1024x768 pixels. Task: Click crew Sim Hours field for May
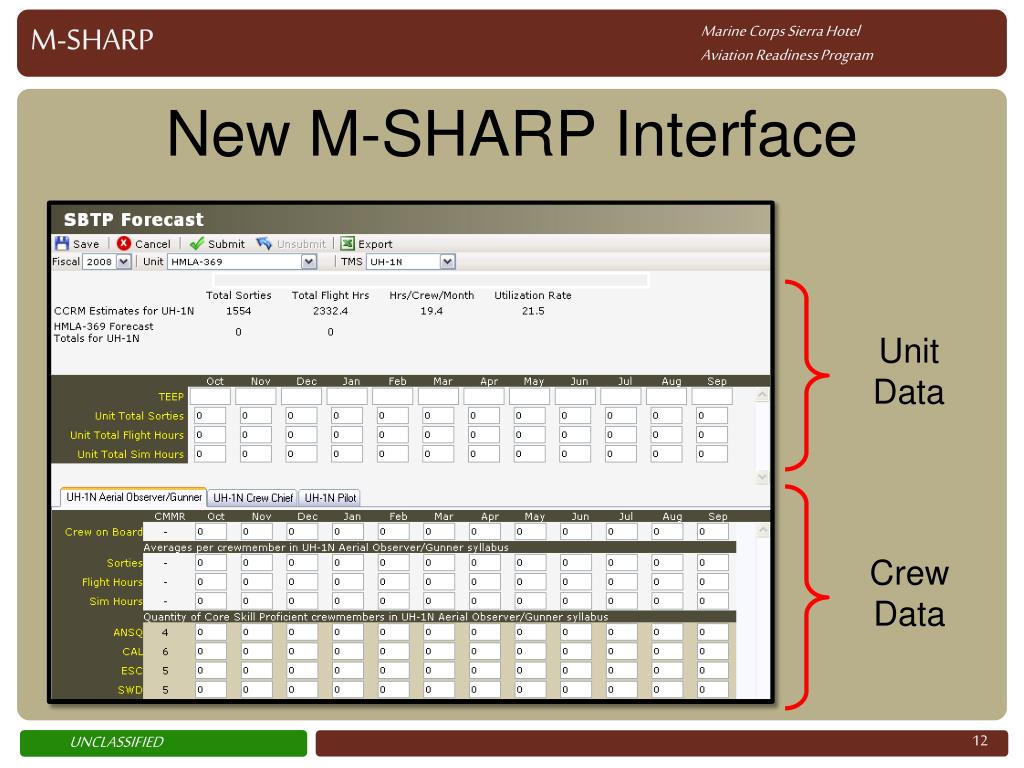point(530,601)
